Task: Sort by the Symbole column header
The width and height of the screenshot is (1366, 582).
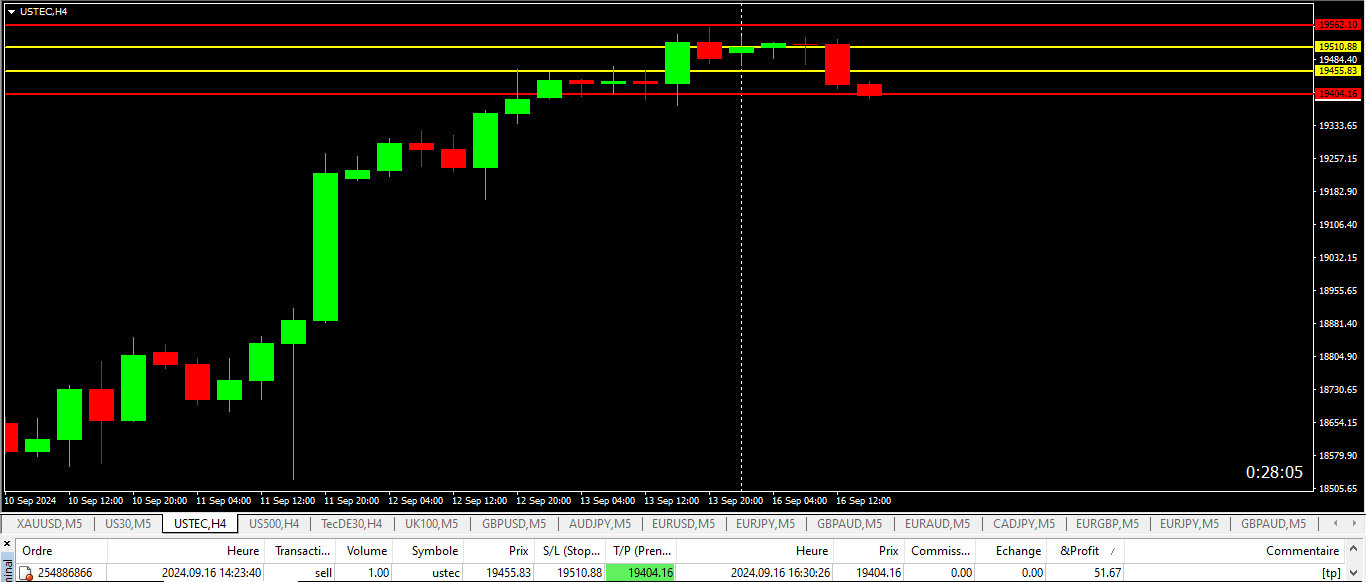Action: [x=434, y=551]
